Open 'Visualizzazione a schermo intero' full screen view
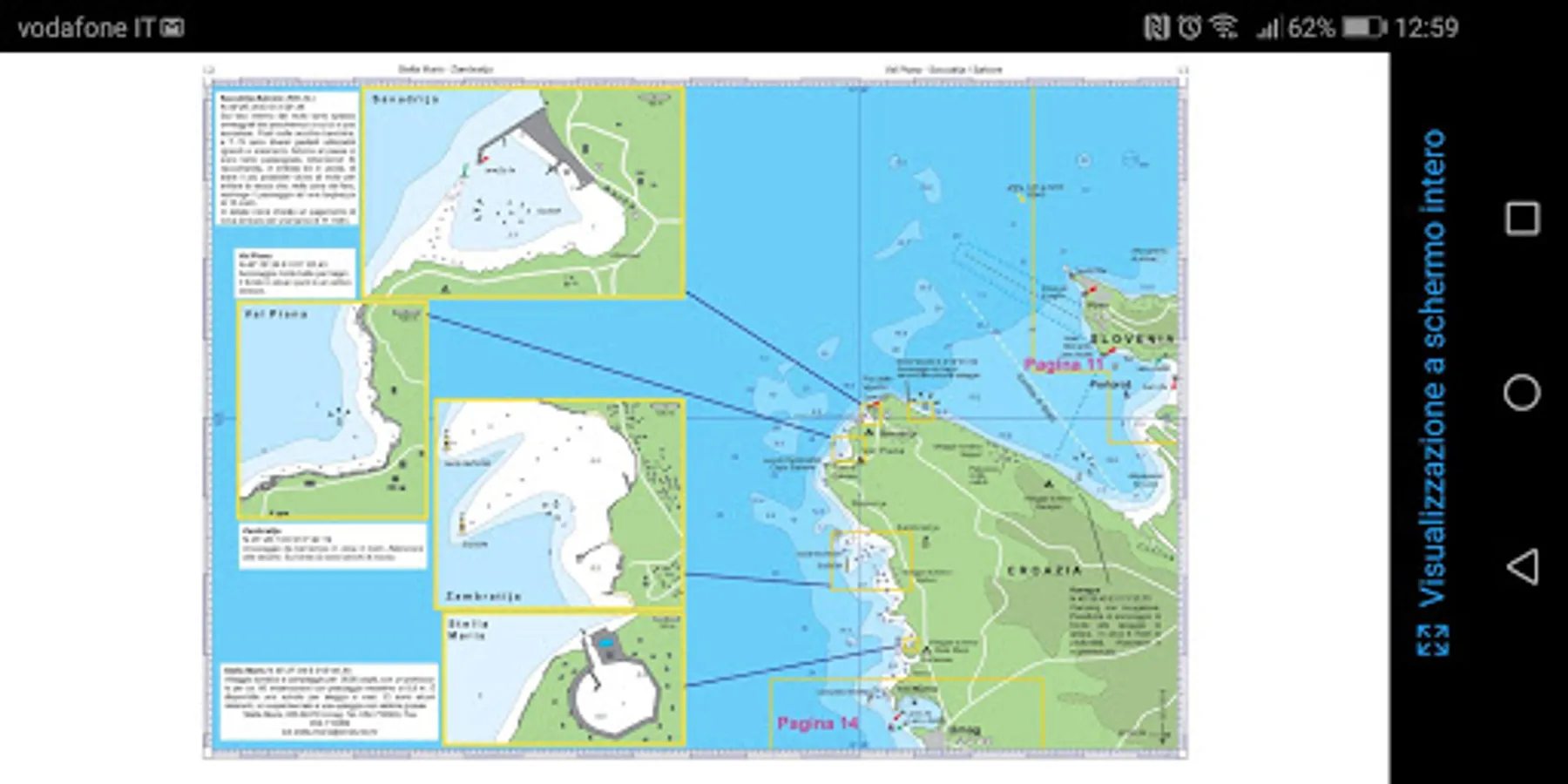 click(1433, 392)
